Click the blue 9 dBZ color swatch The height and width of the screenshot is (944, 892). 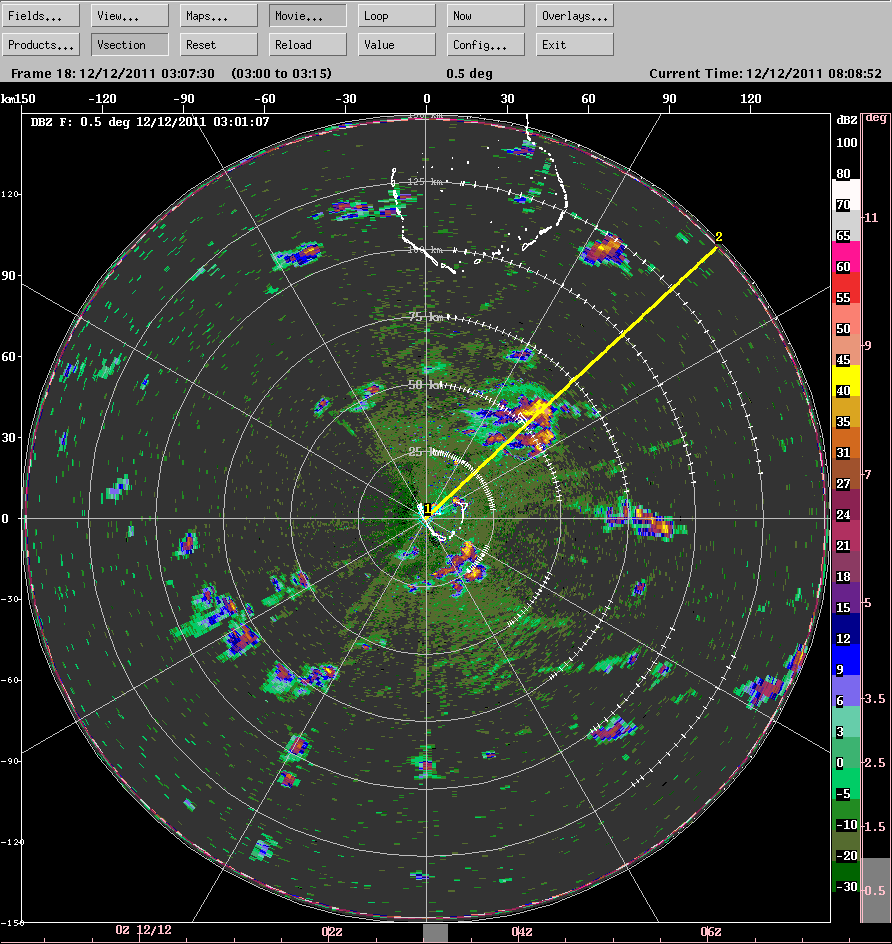(x=846, y=659)
